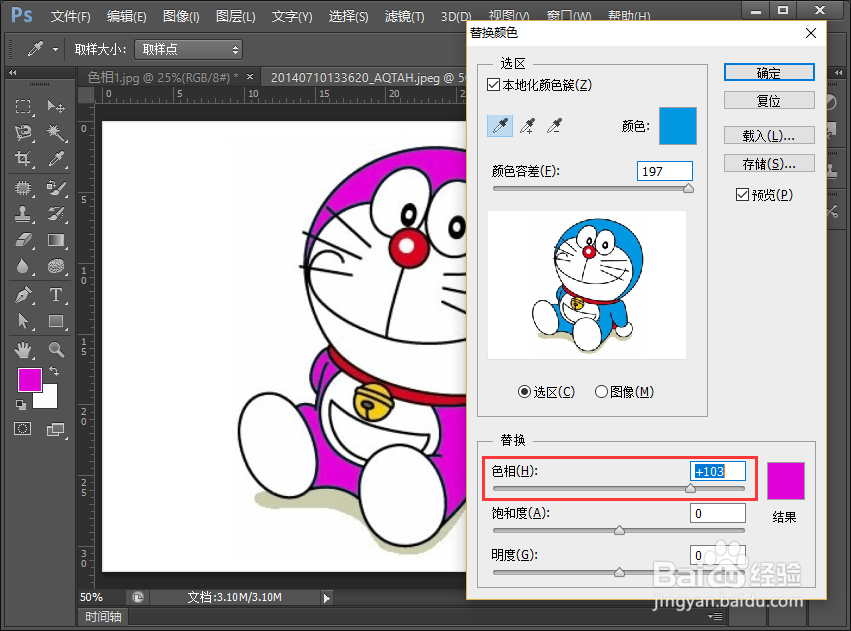Viewport: 851px width, 631px height.
Task: Open the eyedropper tool preset picker arrow
Action: 55,49
